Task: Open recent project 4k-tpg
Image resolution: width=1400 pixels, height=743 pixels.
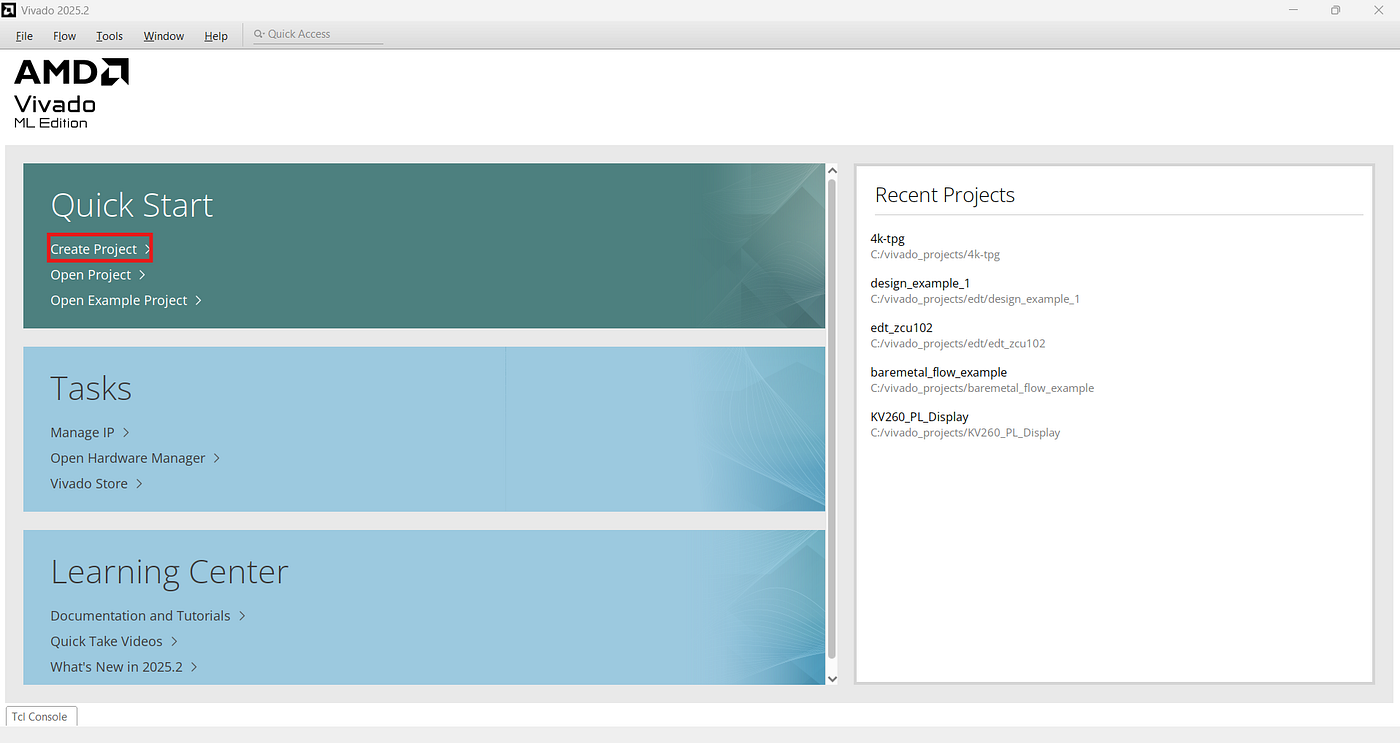Action: click(887, 238)
